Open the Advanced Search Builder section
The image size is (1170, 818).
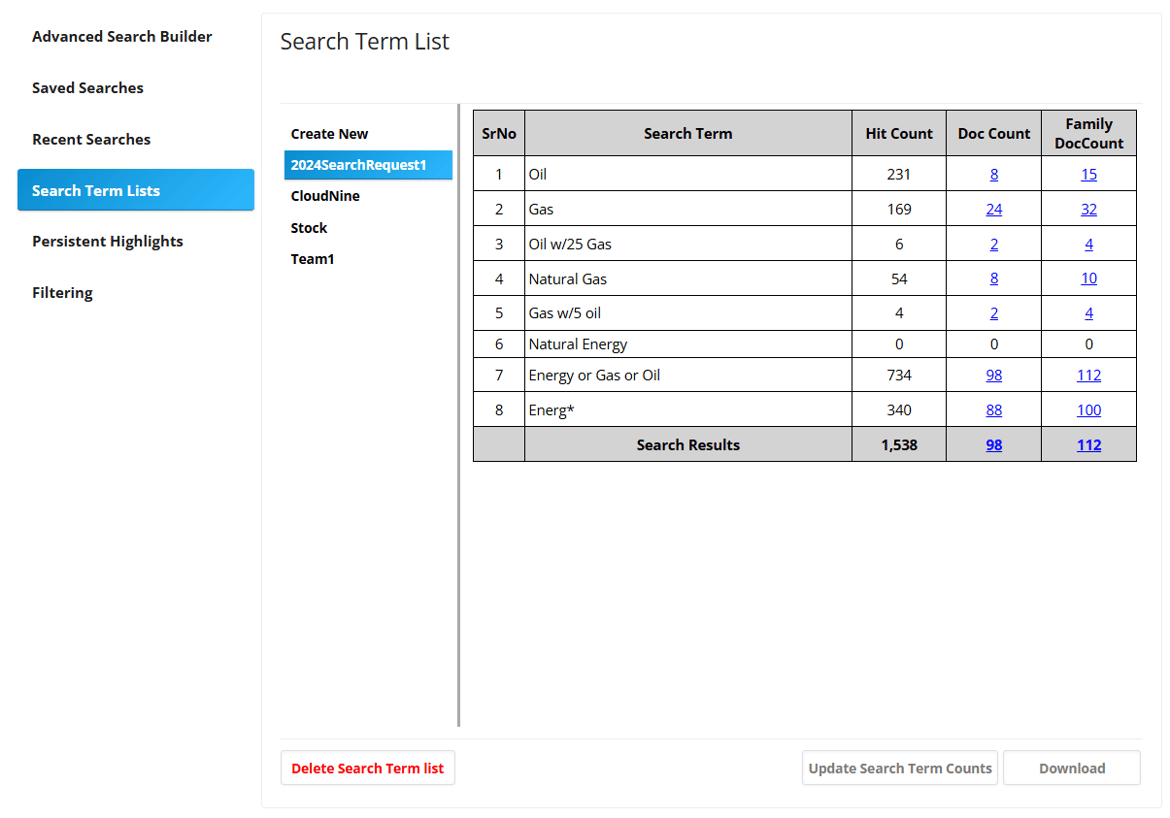tap(122, 36)
